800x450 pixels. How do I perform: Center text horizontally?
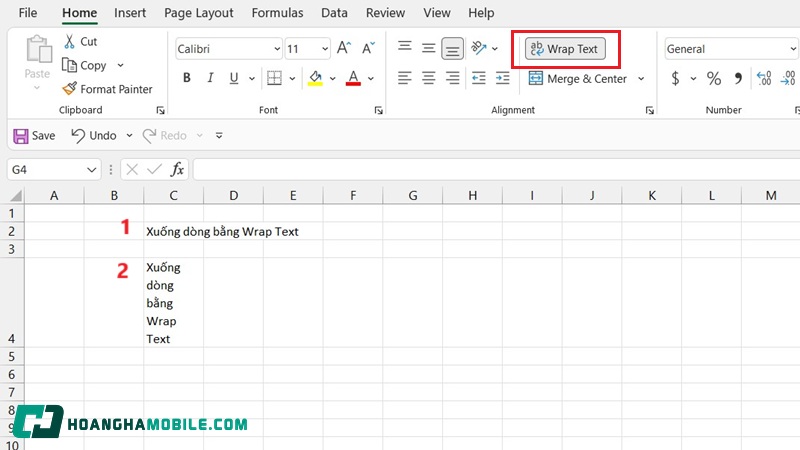pyautogui.click(x=428, y=78)
